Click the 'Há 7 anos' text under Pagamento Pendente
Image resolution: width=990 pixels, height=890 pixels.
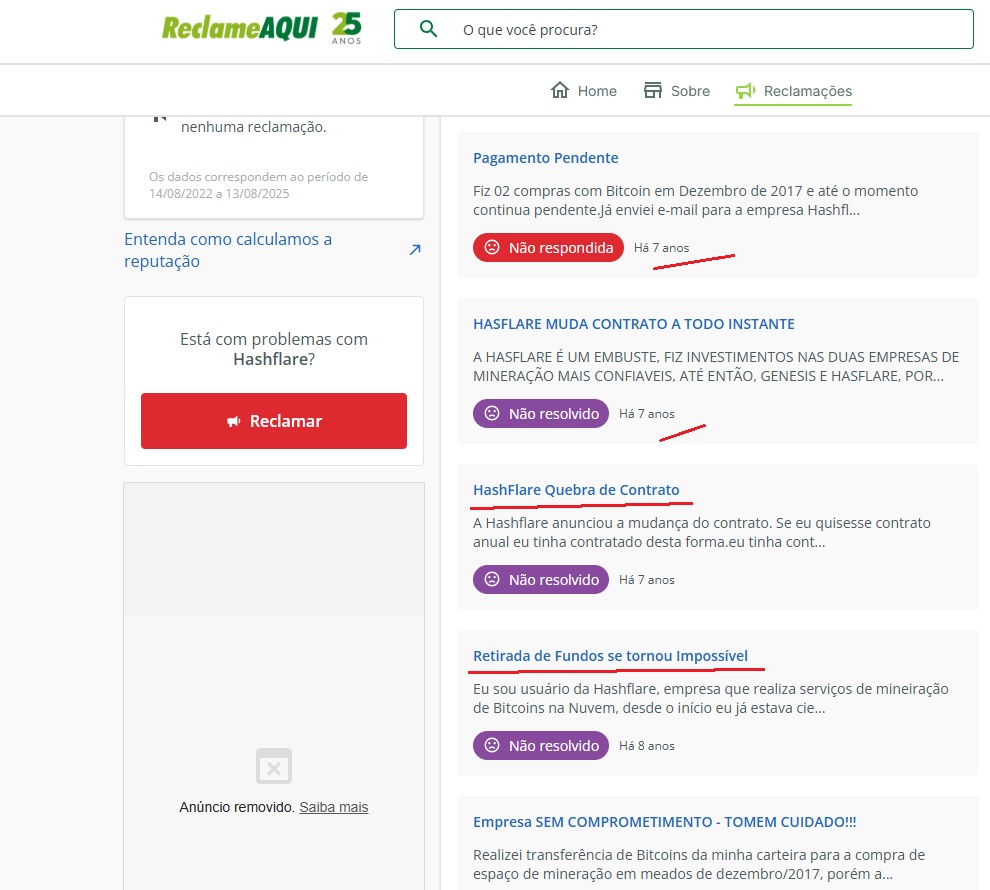click(662, 248)
